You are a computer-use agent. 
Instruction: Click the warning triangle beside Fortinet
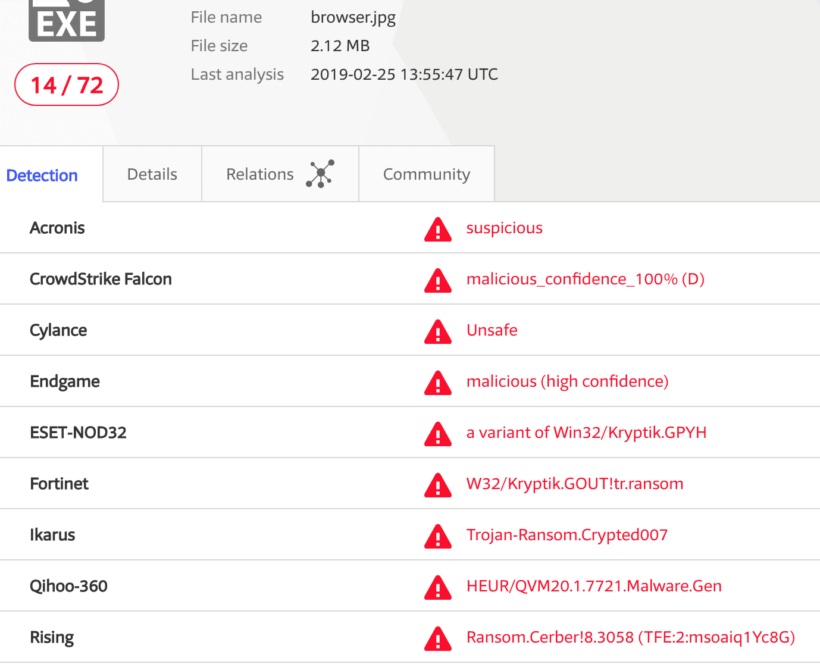(437, 484)
